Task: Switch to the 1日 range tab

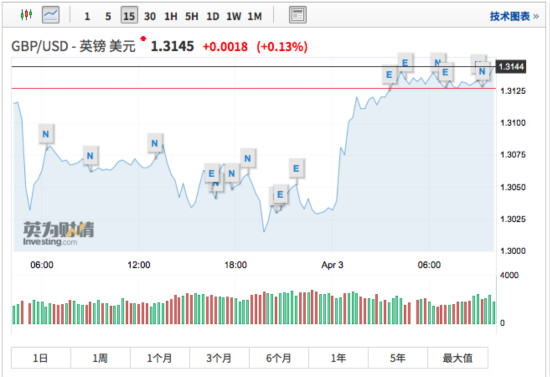Action: (41, 358)
